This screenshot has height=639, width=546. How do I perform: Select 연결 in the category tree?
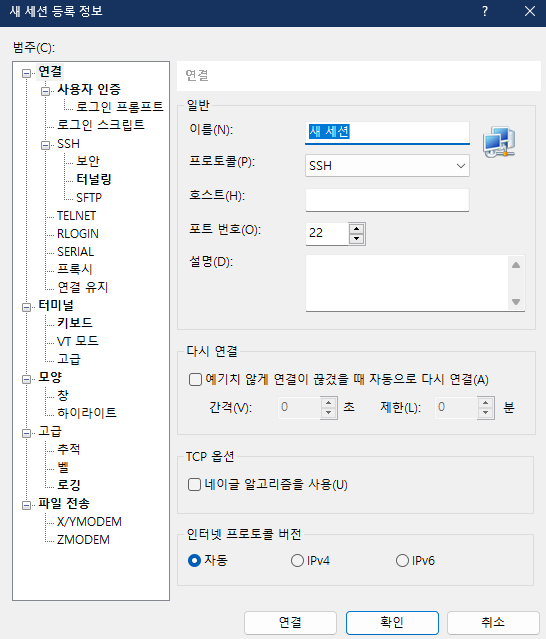50,72
